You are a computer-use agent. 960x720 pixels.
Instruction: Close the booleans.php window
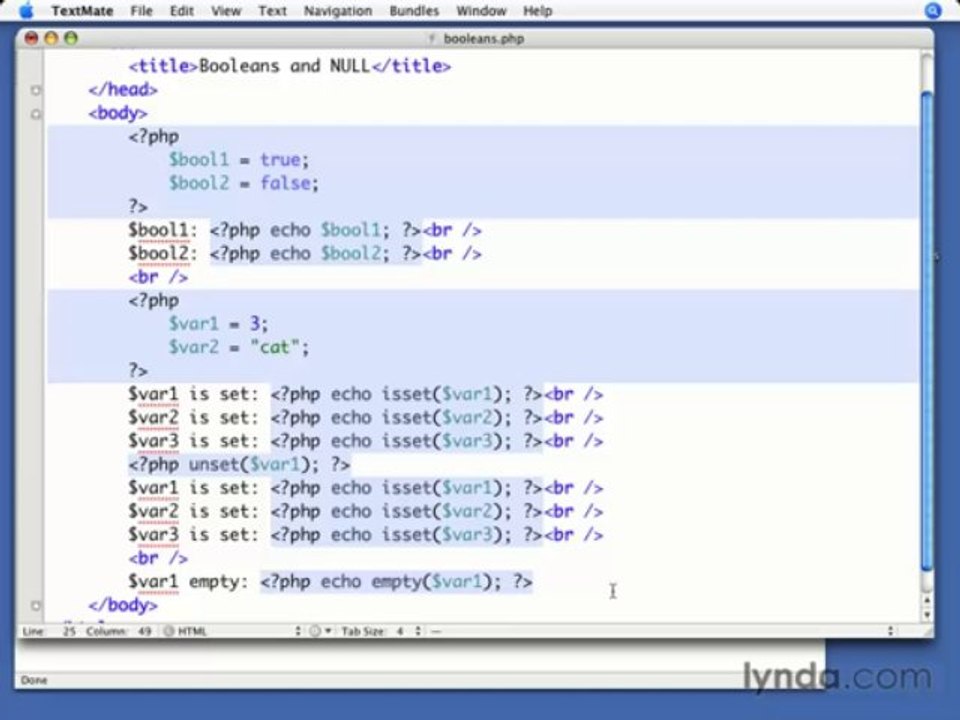[31, 38]
